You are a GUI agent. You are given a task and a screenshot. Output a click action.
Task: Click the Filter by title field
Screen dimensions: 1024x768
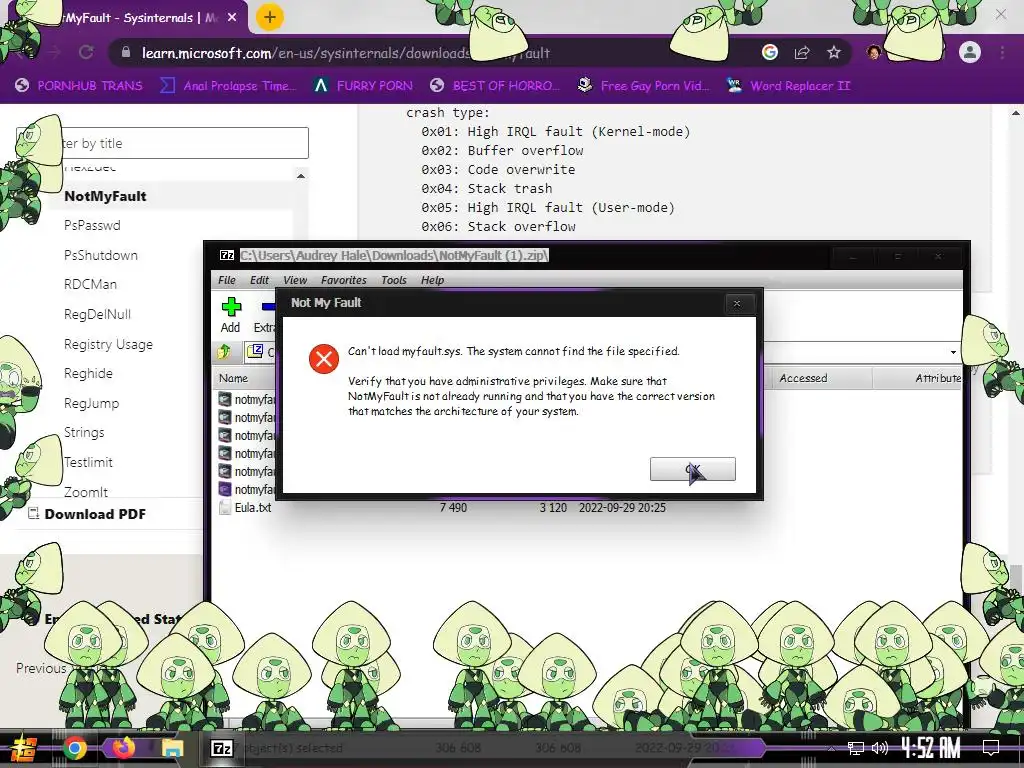pyautogui.click(x=162, y=143)
